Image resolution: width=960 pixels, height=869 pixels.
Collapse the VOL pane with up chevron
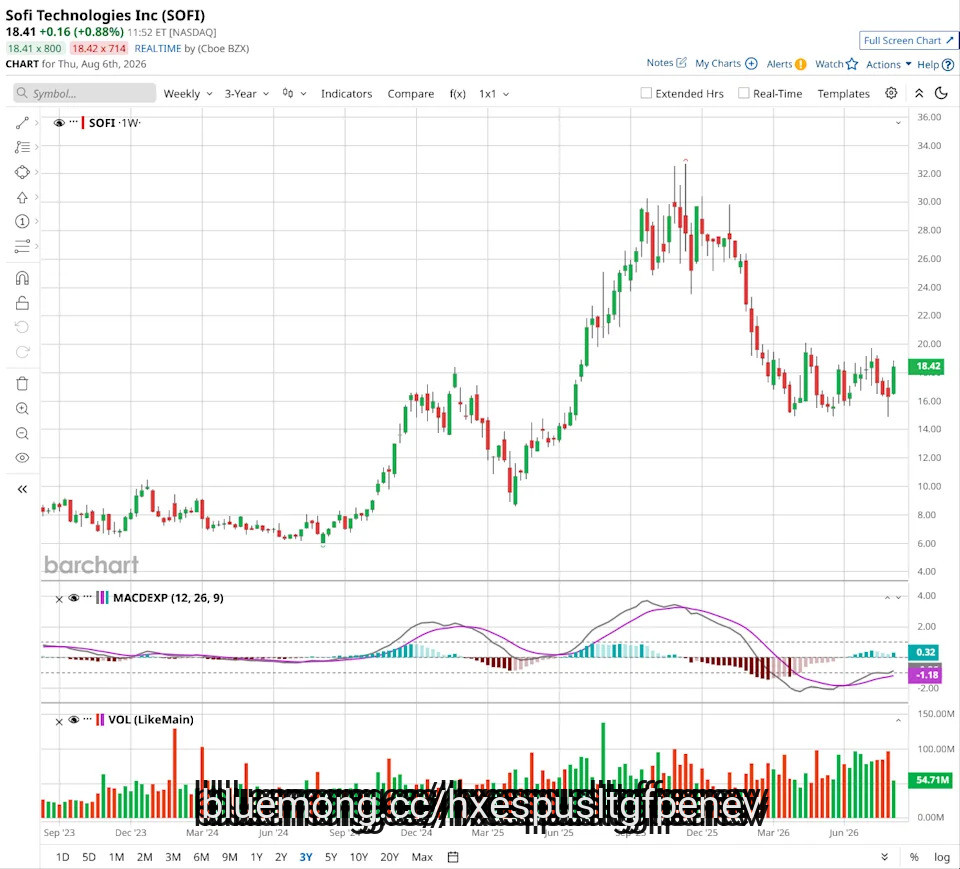pyautogui.click(x=898, y=720)
